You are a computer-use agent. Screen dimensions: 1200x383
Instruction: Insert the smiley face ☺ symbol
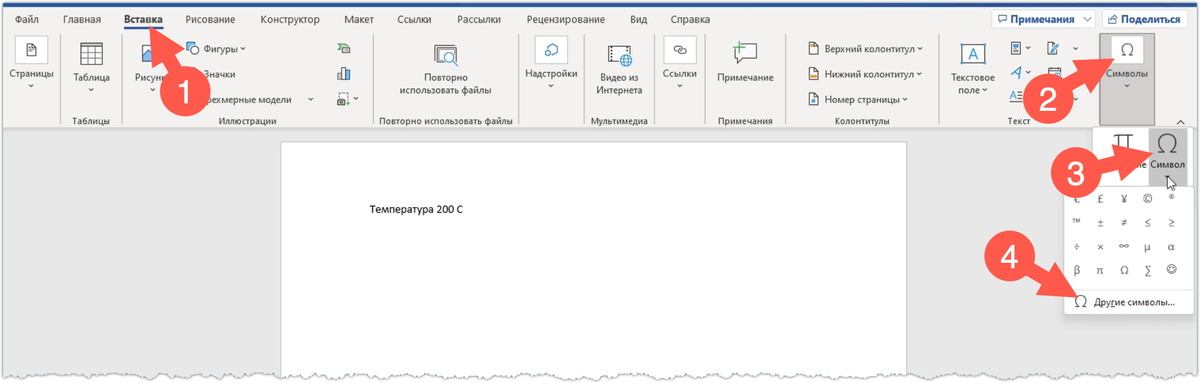(x=1171, y=270)
